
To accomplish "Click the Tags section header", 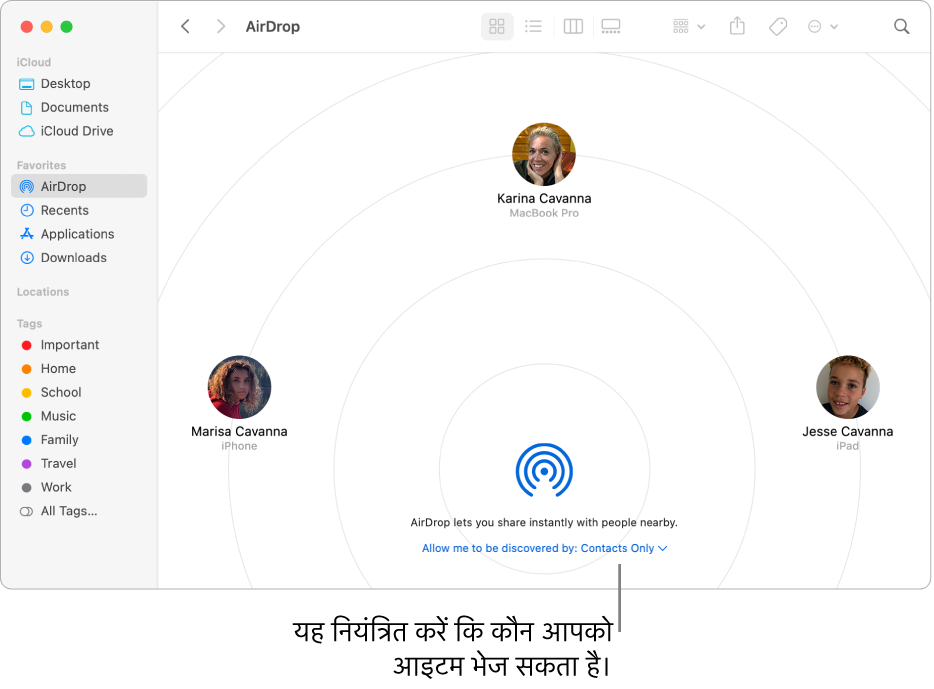I will [x=29, y=323].
